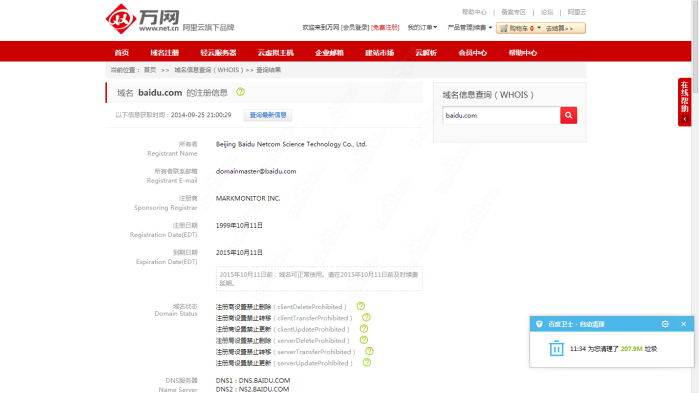Screen dimensions: 699x393
Task: Open 轻云服务器 in the navigation bar
Action: point(218,53)
